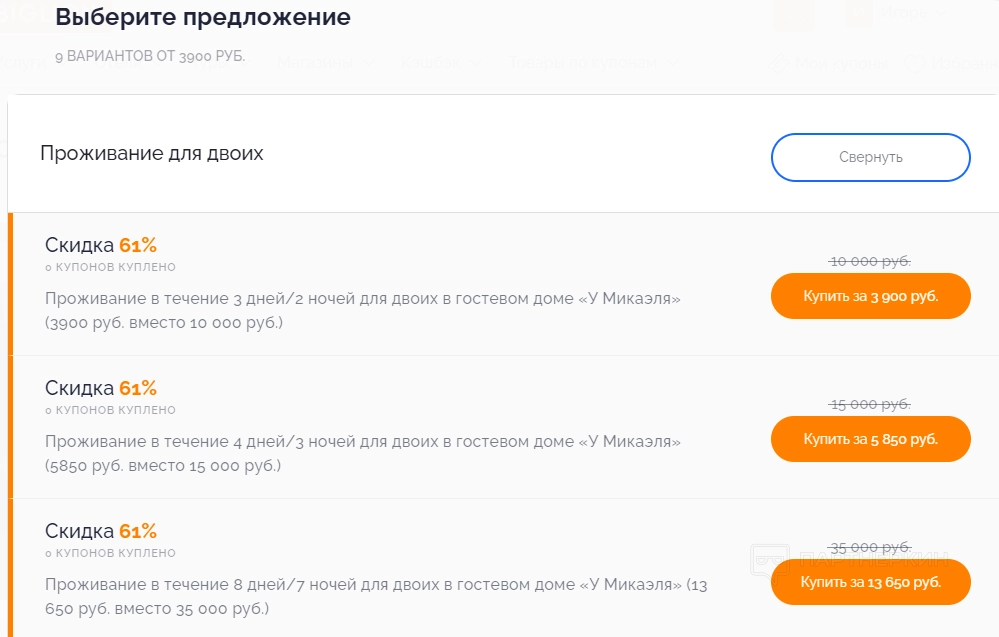The image size is (999, 637).
Task: Click the Скидка 61% title of the 5850 руб. offer
Action: (101, 388)
